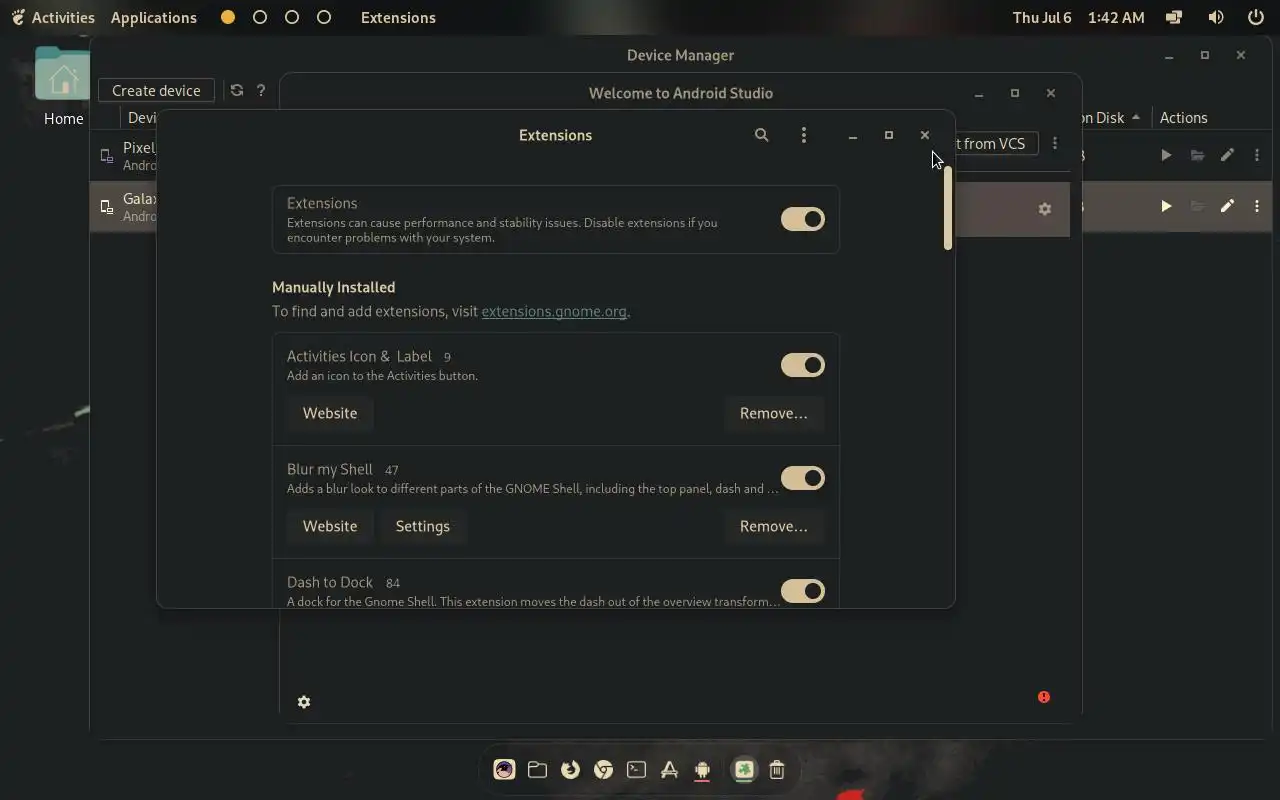Open Website for Activities Icon & Label
Screen dimensions: 1280x800
pyautogui.click(x=330, y=413)
